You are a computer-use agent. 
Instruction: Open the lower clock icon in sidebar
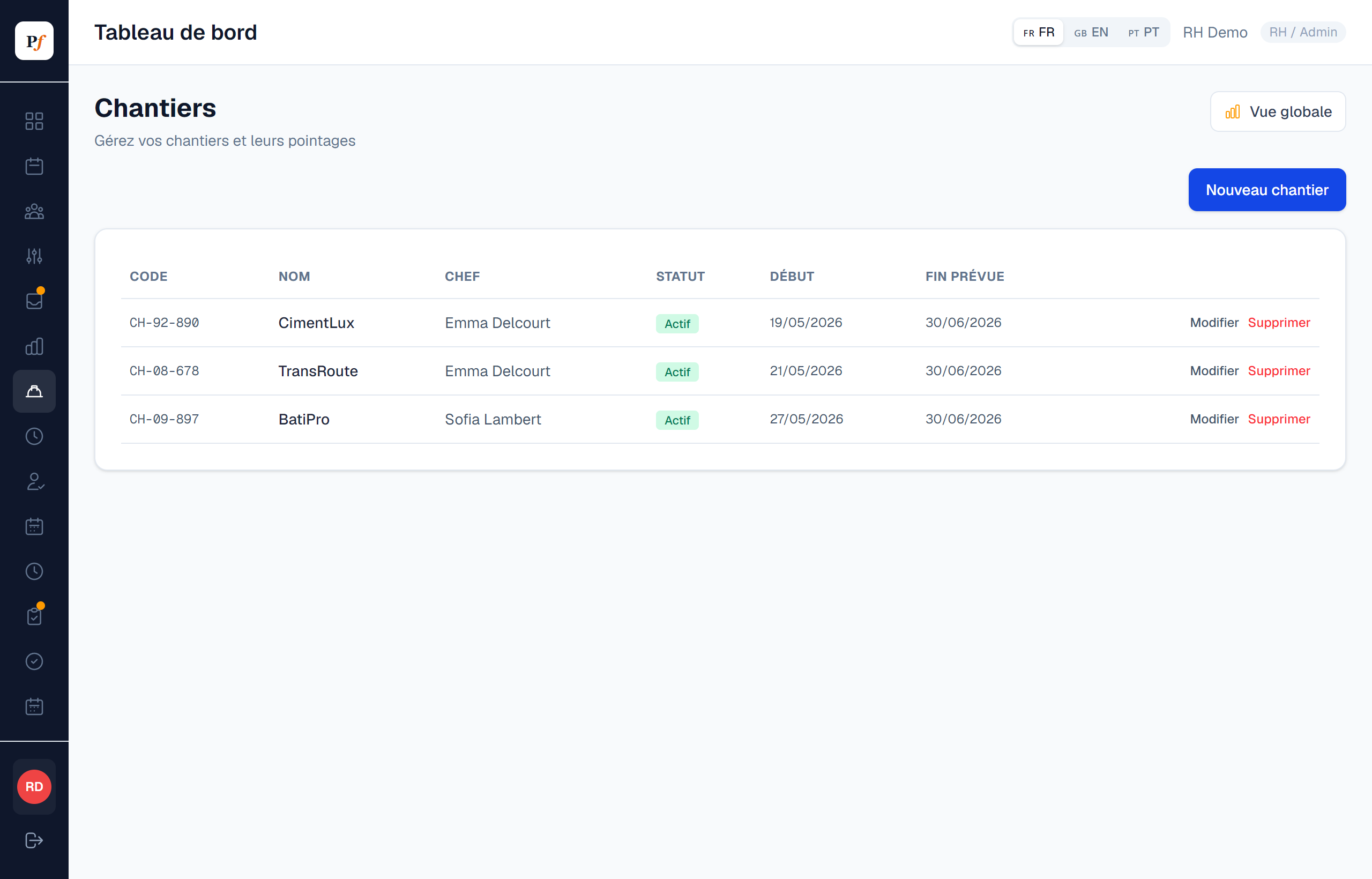pyautogui.click(x=34, y=571)
